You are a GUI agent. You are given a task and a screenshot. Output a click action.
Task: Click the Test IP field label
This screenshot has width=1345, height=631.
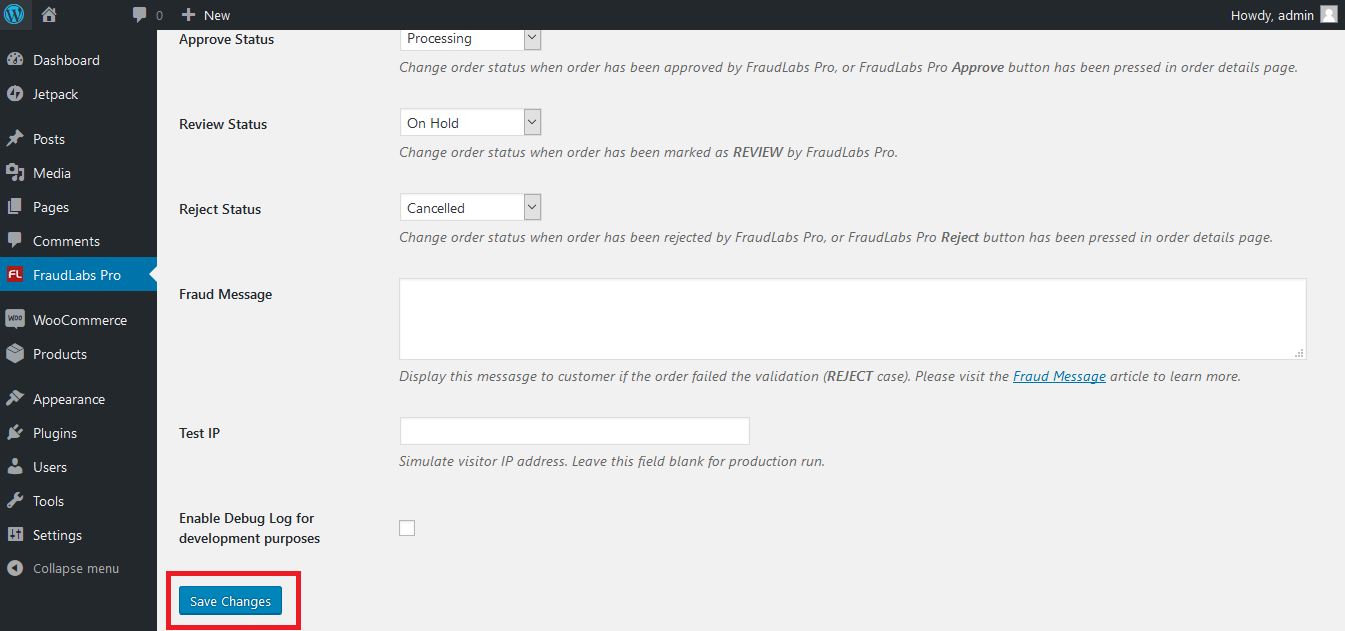pyautogui.click(x=199, y=433)
